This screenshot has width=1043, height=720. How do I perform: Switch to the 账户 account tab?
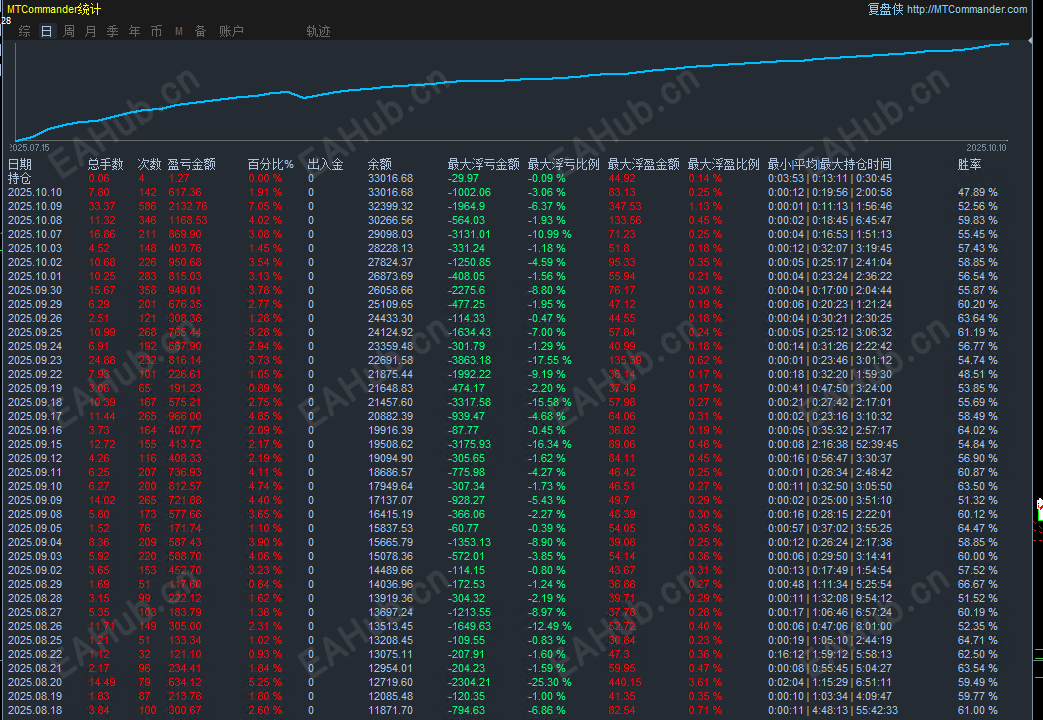tap(231, 31)
